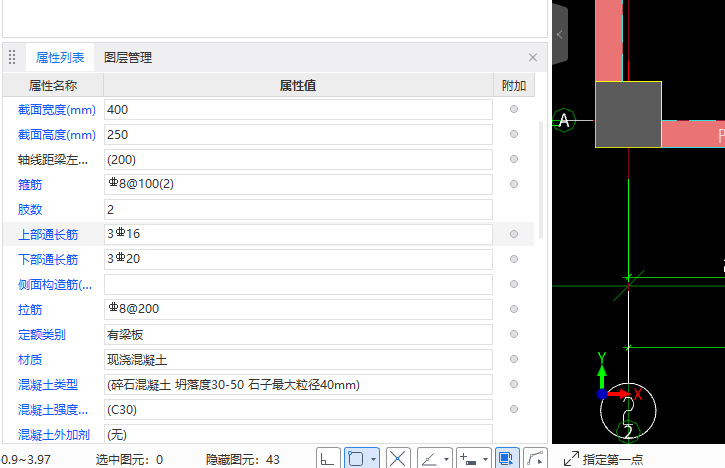Toggle 附加 radio for 材质
This screenshot has width=725, height=468.
[x=514, y=359]
